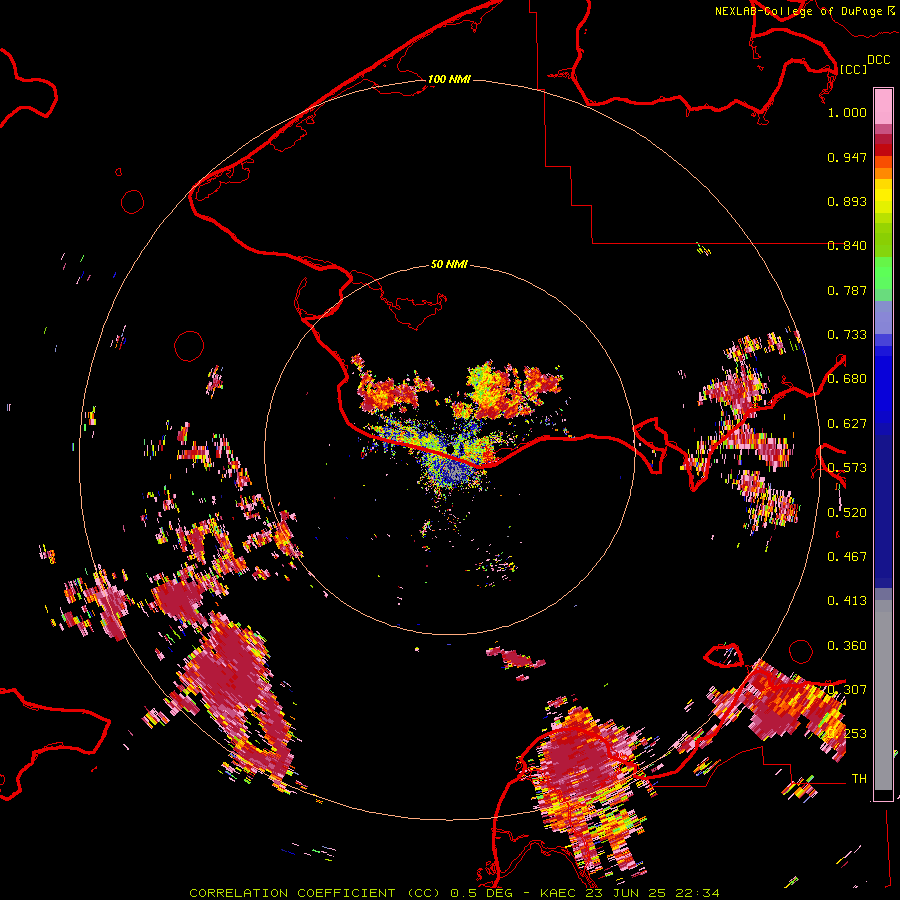
Task: Click the gray band of the color bar
Action: click(883, 695)
